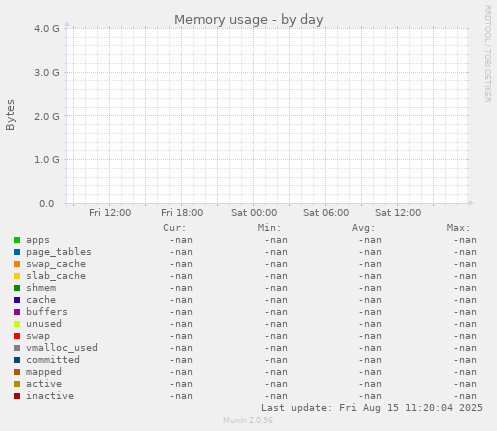Select the 'swap_cache' legend label
This screenshot has height=431, width=497.
tap(56, 264)
